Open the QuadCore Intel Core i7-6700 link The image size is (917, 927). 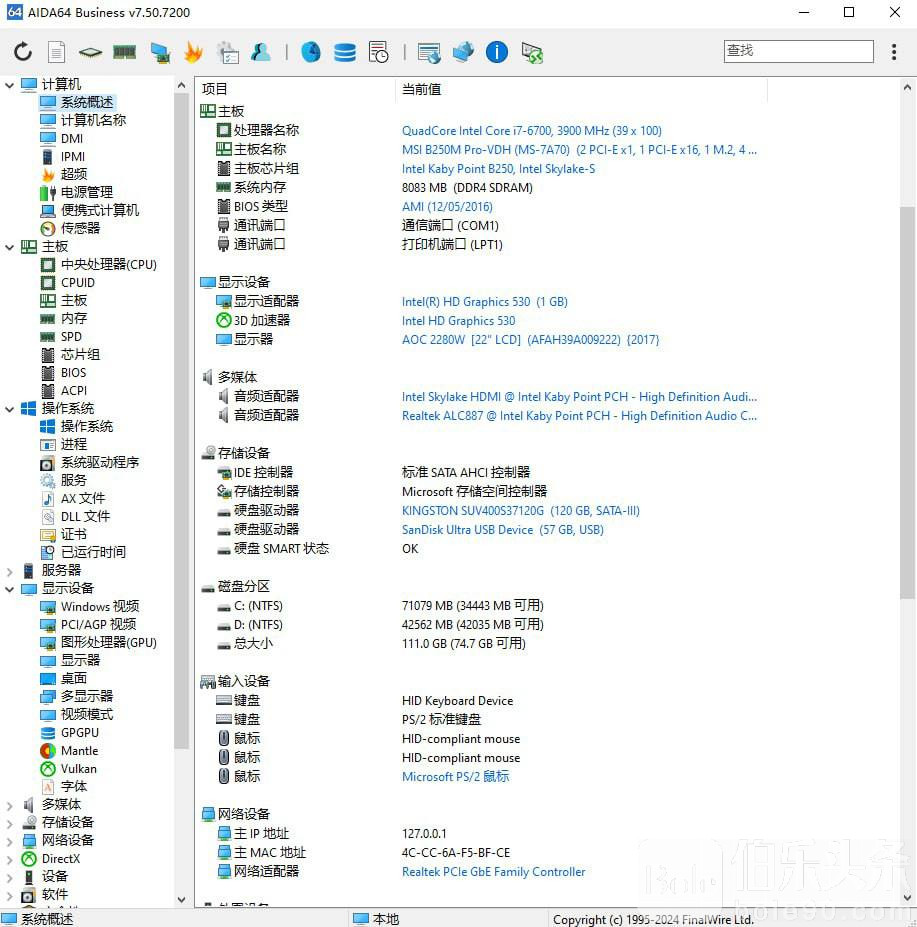coord(531,131)
